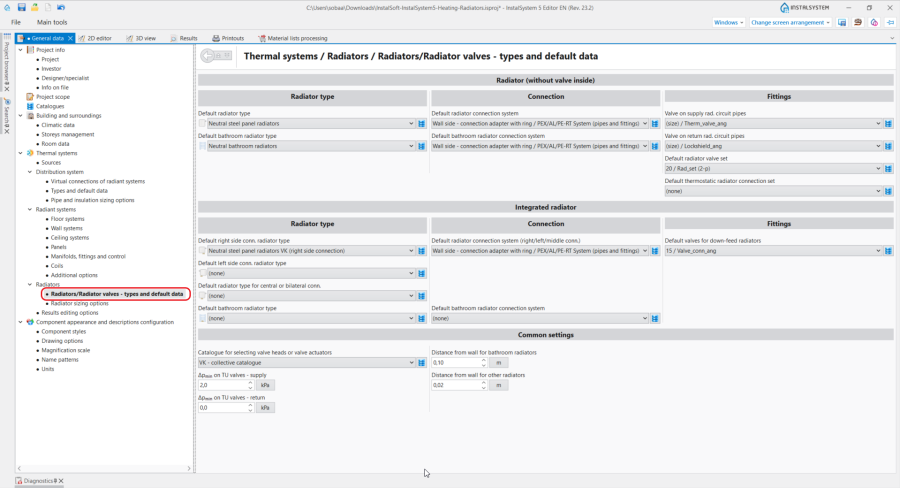Switch to the Printouts tab
This screenshot has height=488, width=900.
[228, 38]
